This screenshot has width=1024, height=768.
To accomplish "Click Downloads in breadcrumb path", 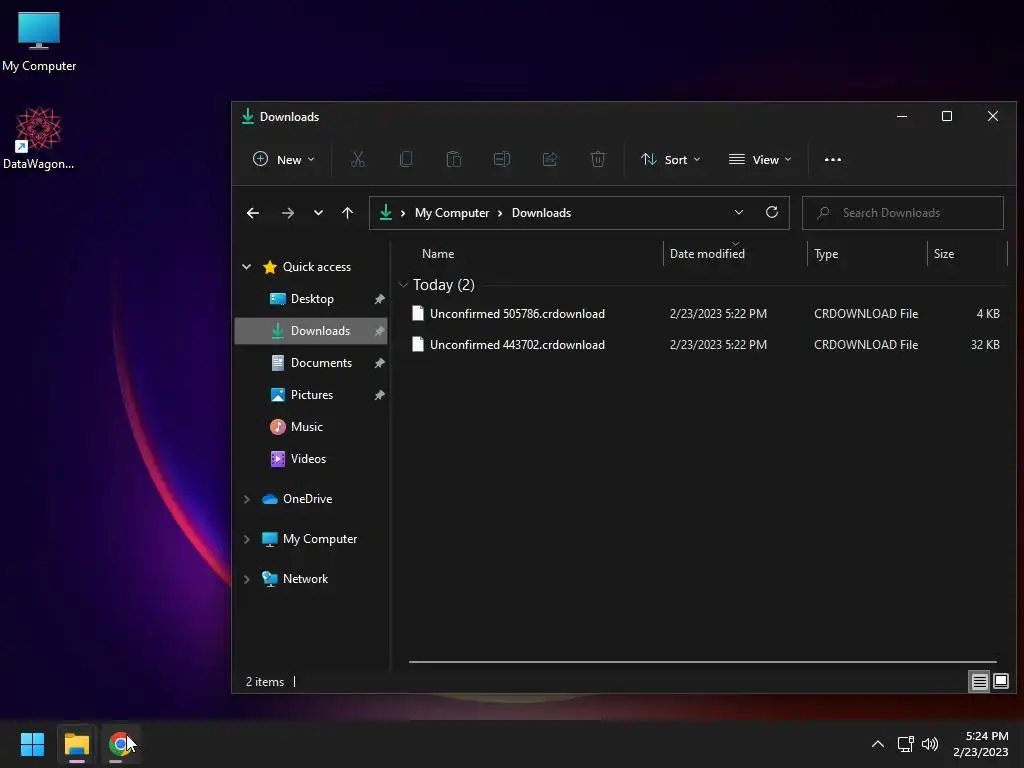I will pyautogui.click(x=541, y=213).
